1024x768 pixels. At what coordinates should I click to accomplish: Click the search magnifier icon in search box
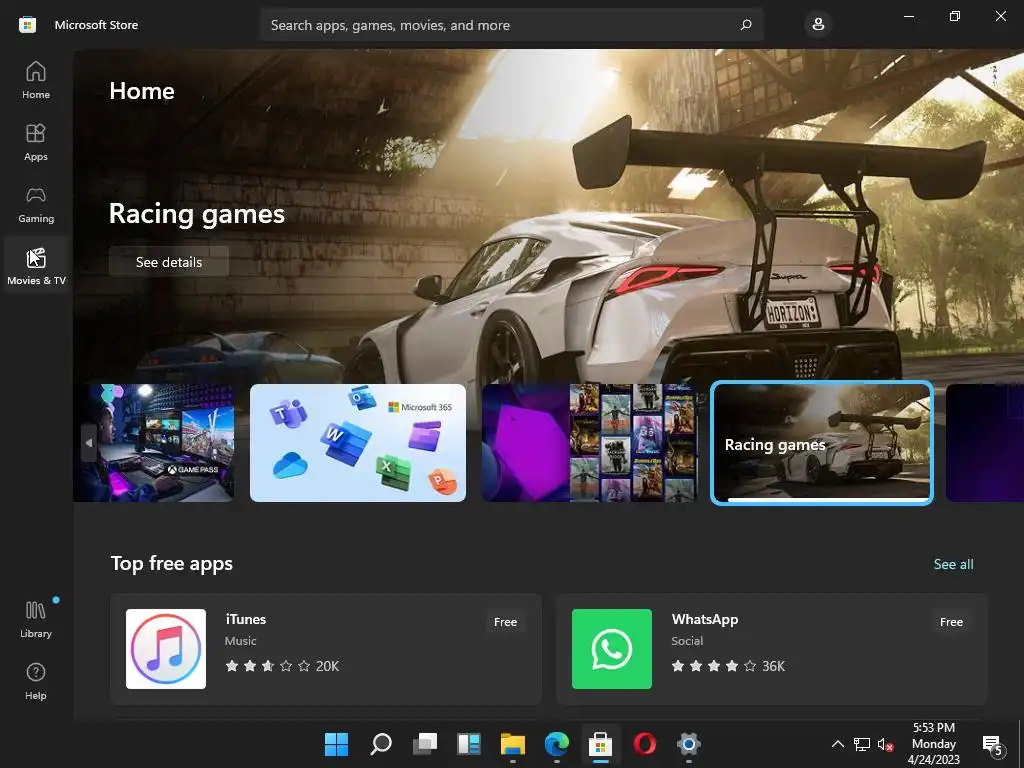click(746, 25)
